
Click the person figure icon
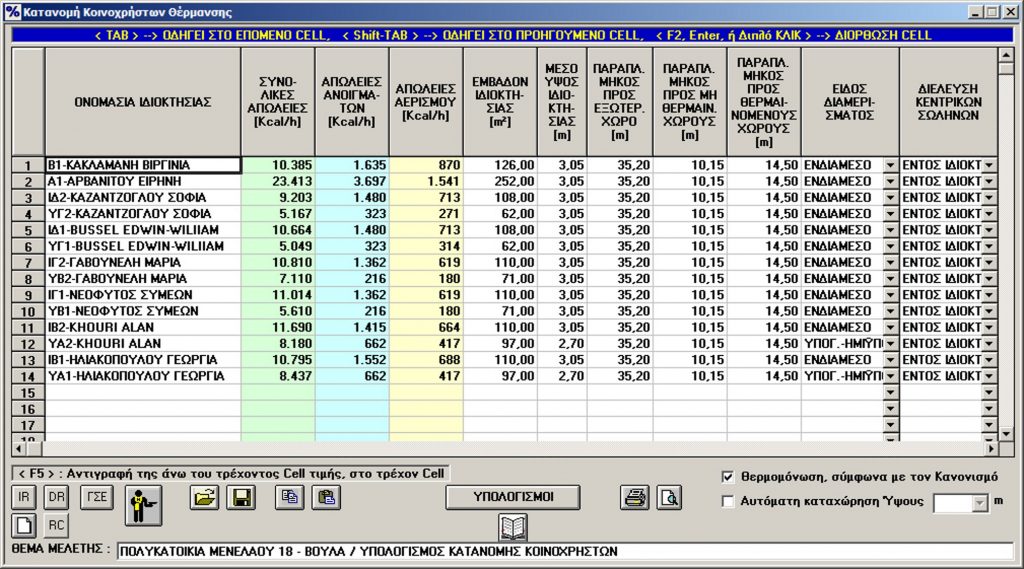click(144, 506)
